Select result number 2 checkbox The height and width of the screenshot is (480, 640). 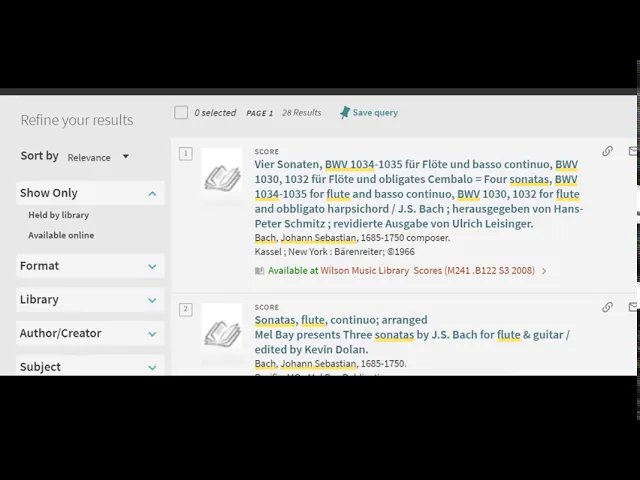pos(186,309)
